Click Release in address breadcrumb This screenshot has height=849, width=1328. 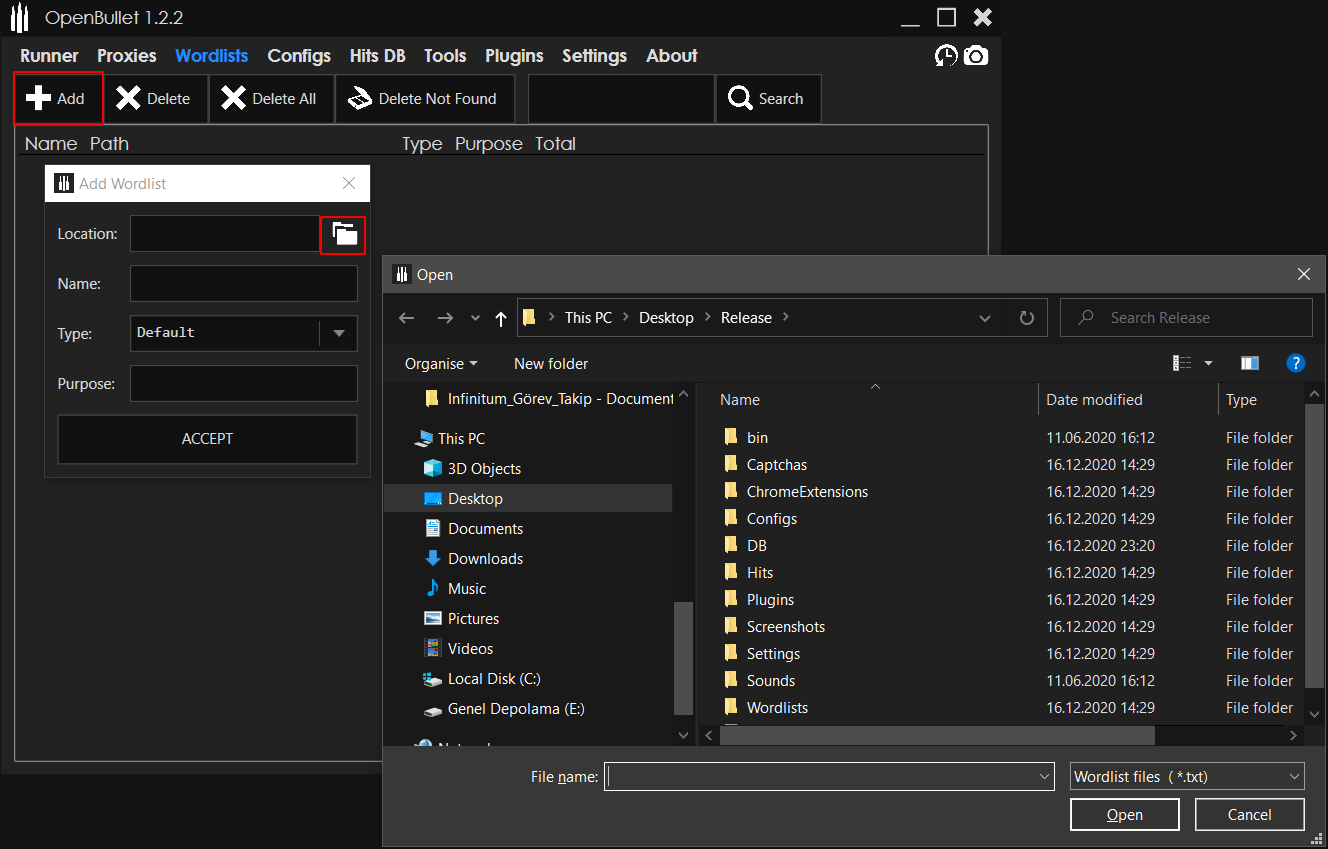pos(746,318)
